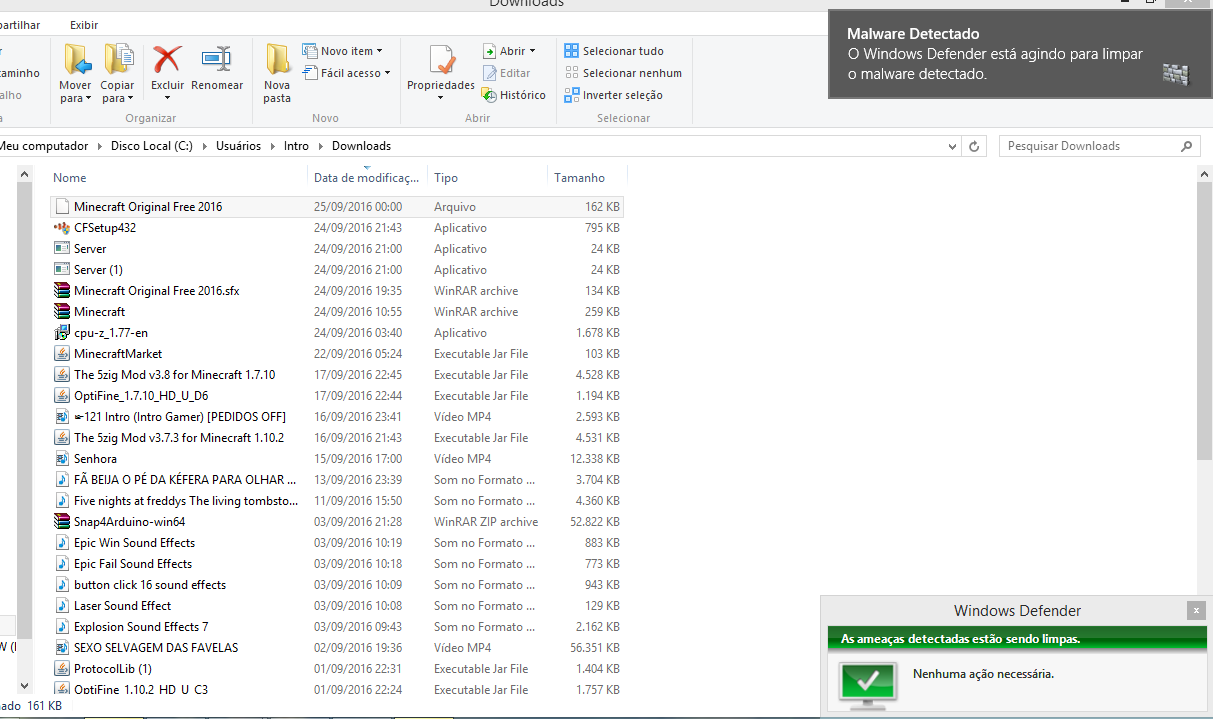
Task: Click the MinecraftMarket Jar file icon
Action: click(62, 354)
